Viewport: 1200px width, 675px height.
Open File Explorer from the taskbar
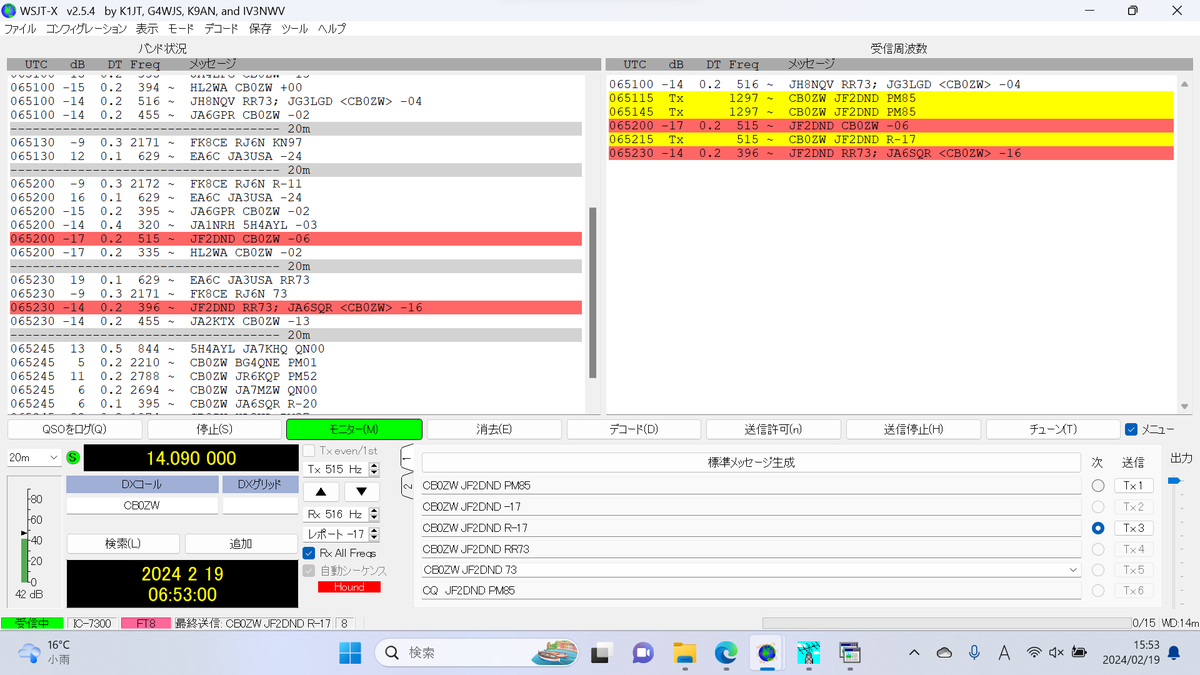coord(684,653)
